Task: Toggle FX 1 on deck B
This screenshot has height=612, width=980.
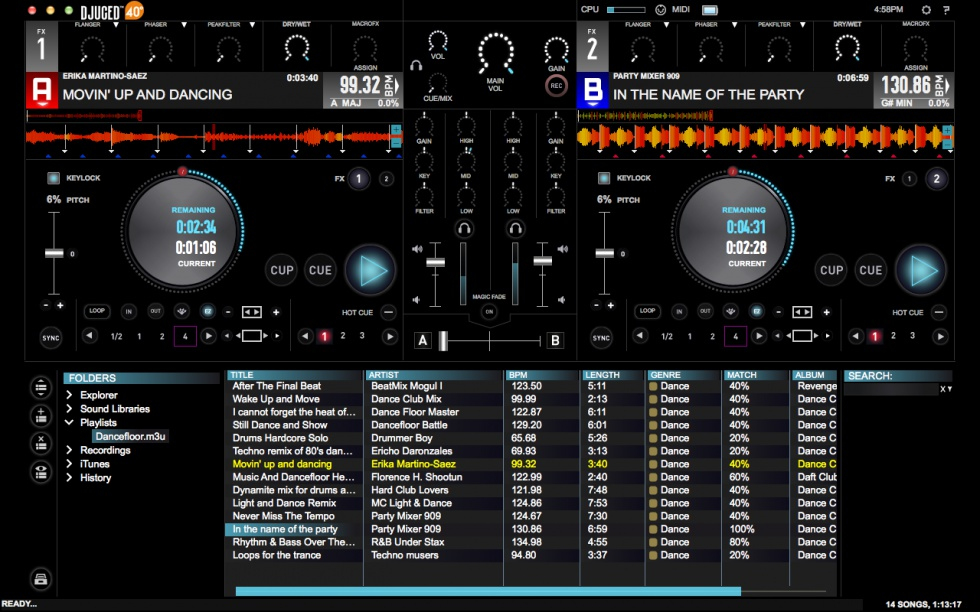Action: pyautogui.click(x=909, y=179)
